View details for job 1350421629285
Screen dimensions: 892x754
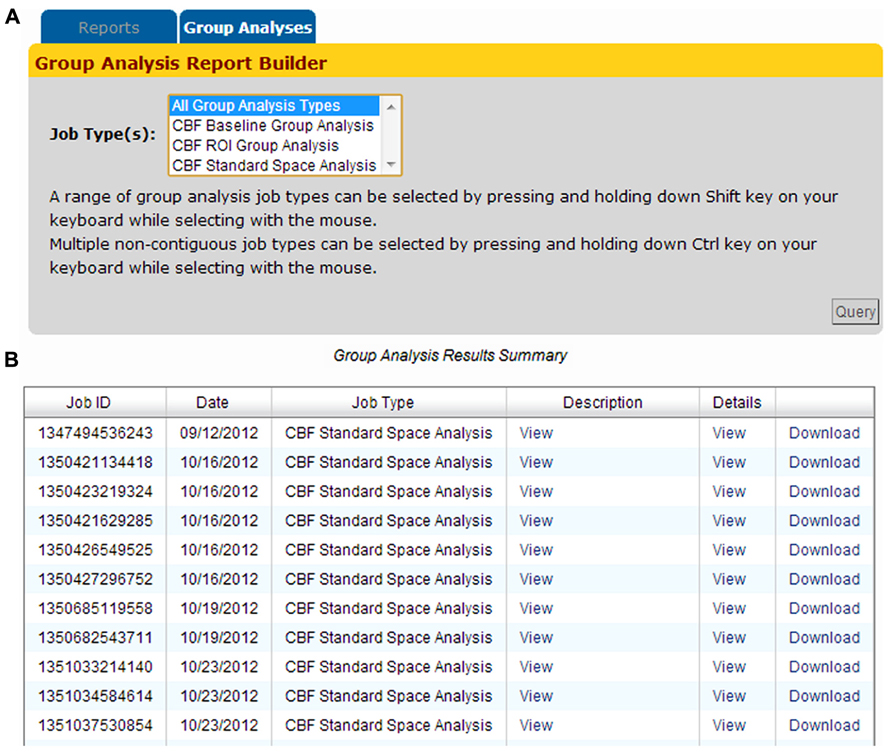[729, 521]
